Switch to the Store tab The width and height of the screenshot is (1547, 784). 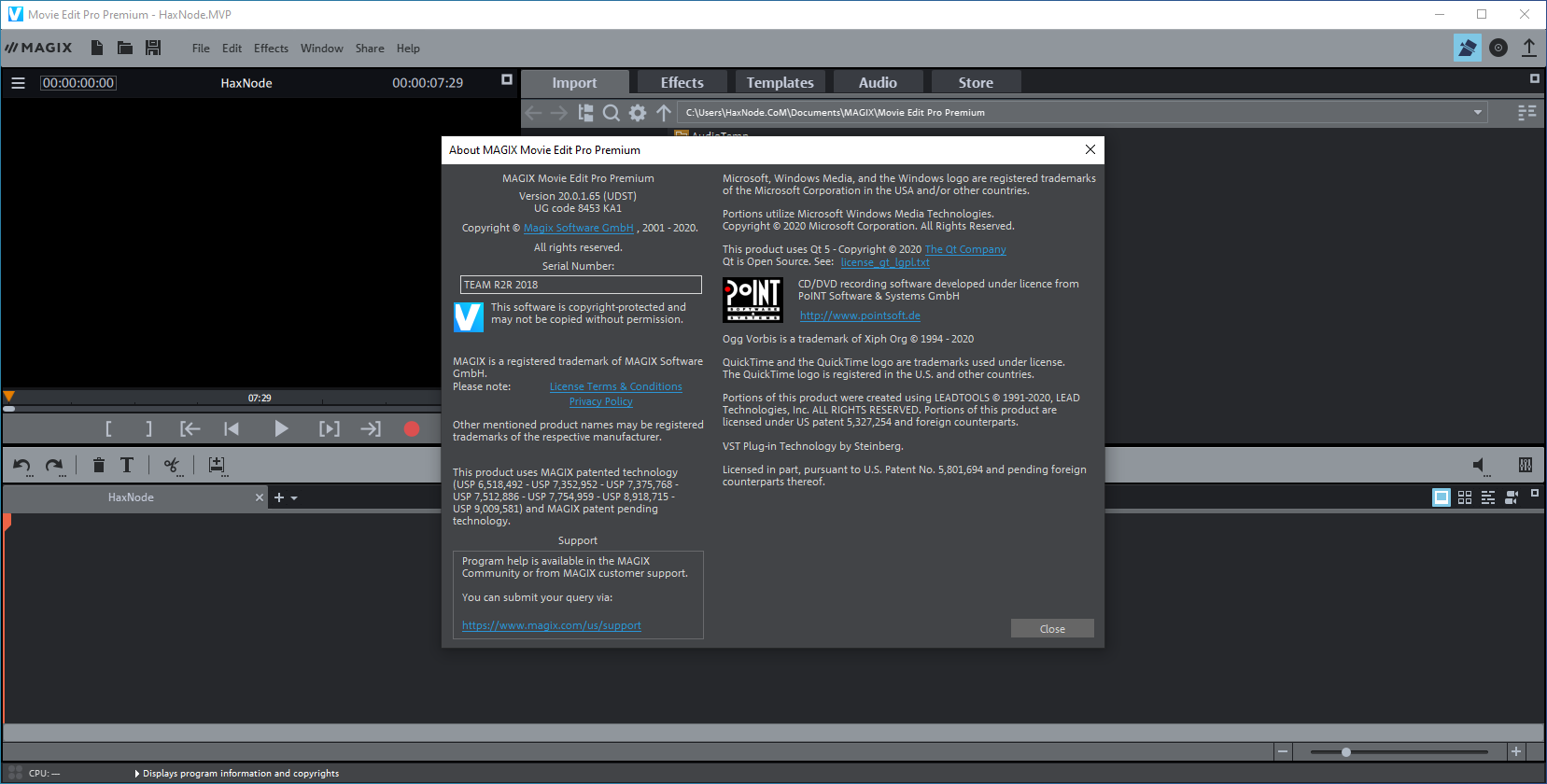click(976, 82)
